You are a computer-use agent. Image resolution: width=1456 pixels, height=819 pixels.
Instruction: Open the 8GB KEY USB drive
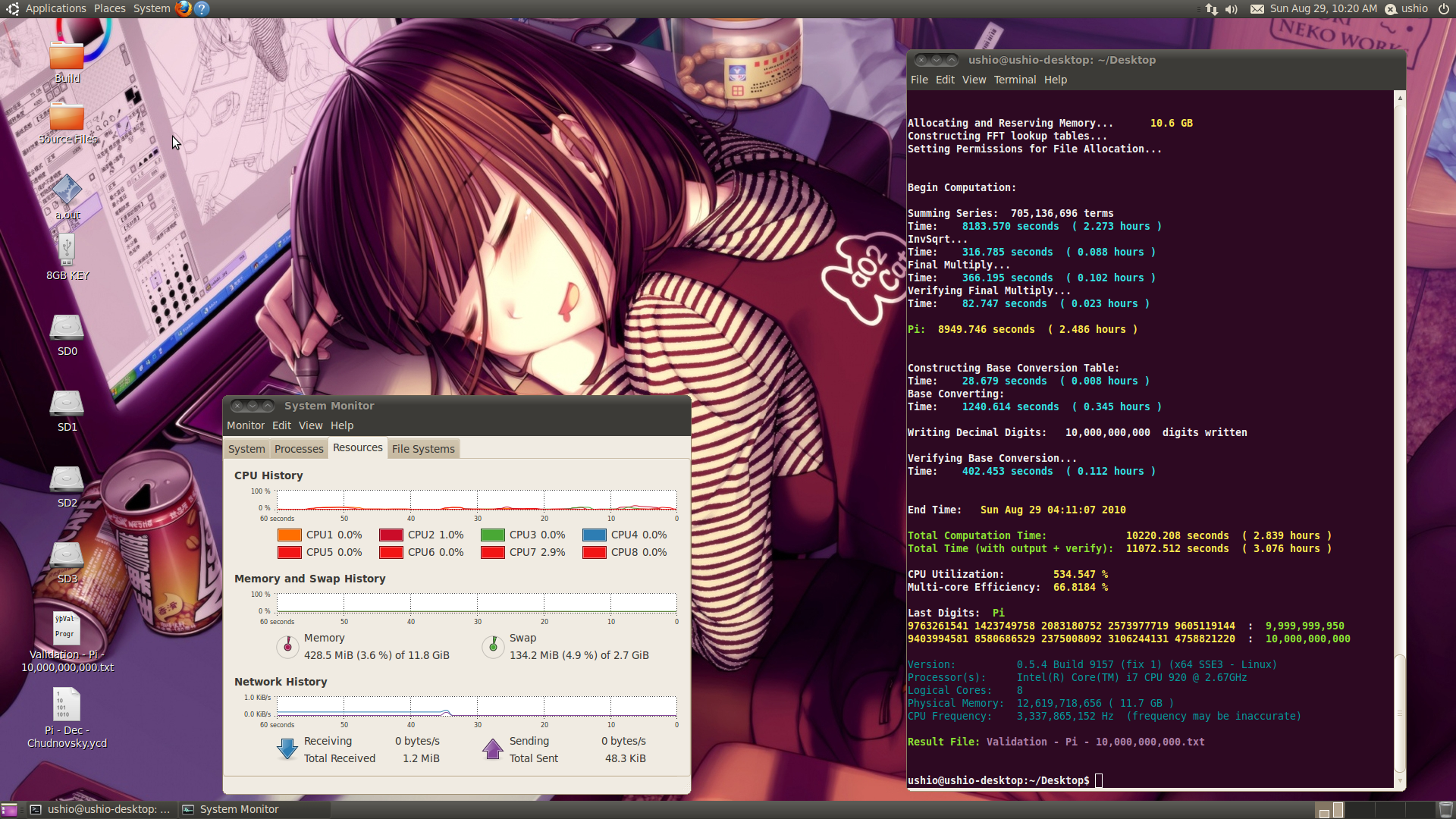(x=67, y=250)
